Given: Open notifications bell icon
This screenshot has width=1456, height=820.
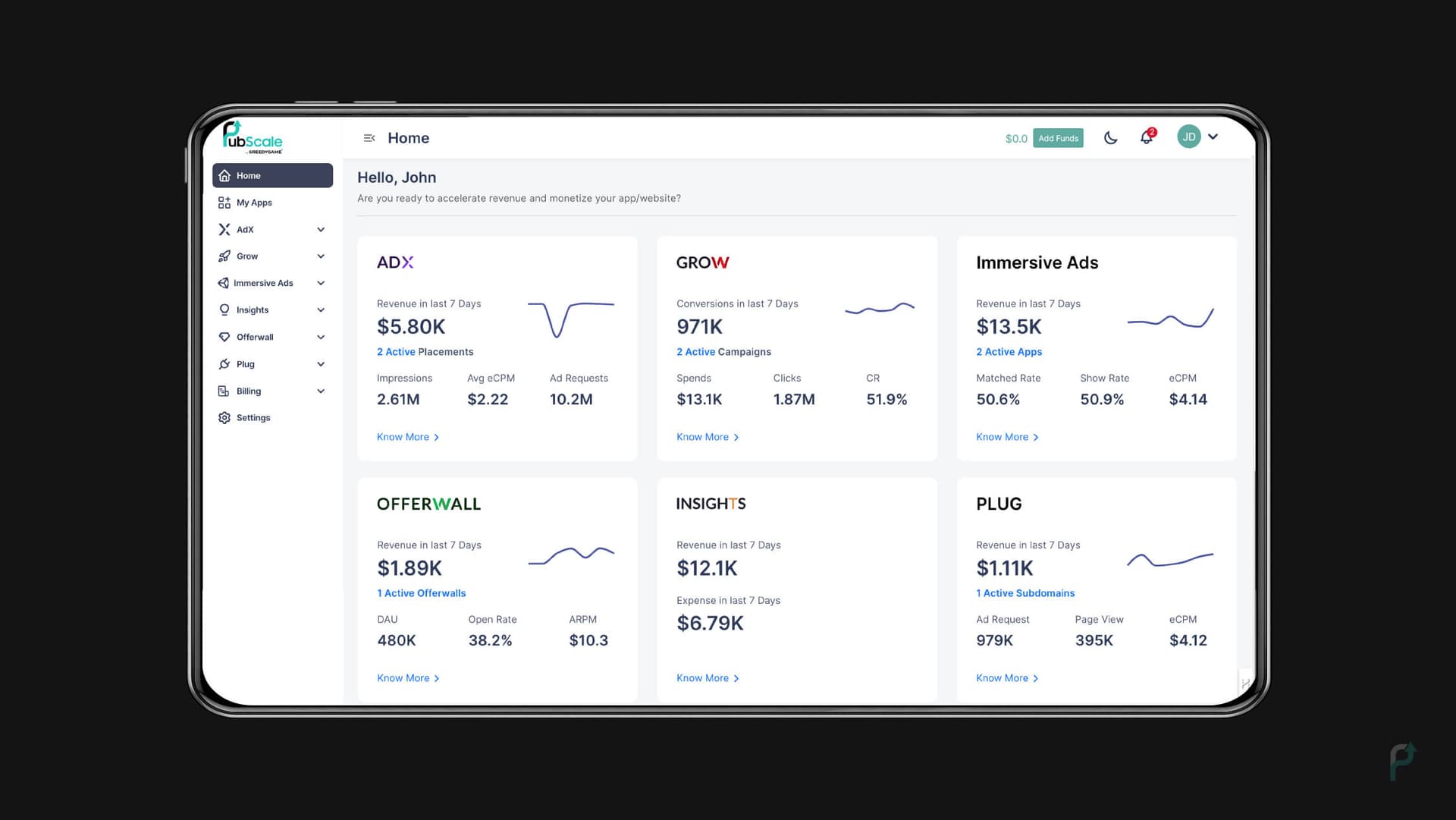Looking at the screenshot, I should click(x=1147, y=138).
